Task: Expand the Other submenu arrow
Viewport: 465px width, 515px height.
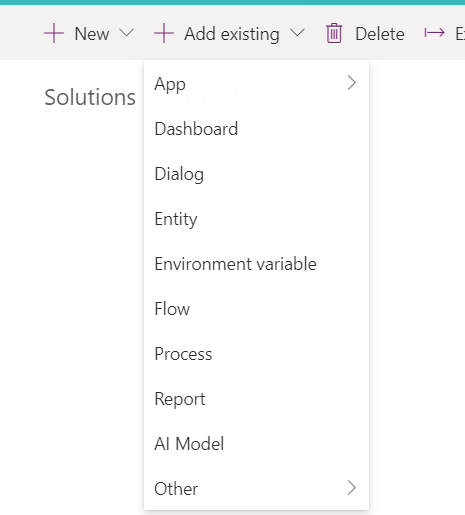Action: (x=352, y=488)
